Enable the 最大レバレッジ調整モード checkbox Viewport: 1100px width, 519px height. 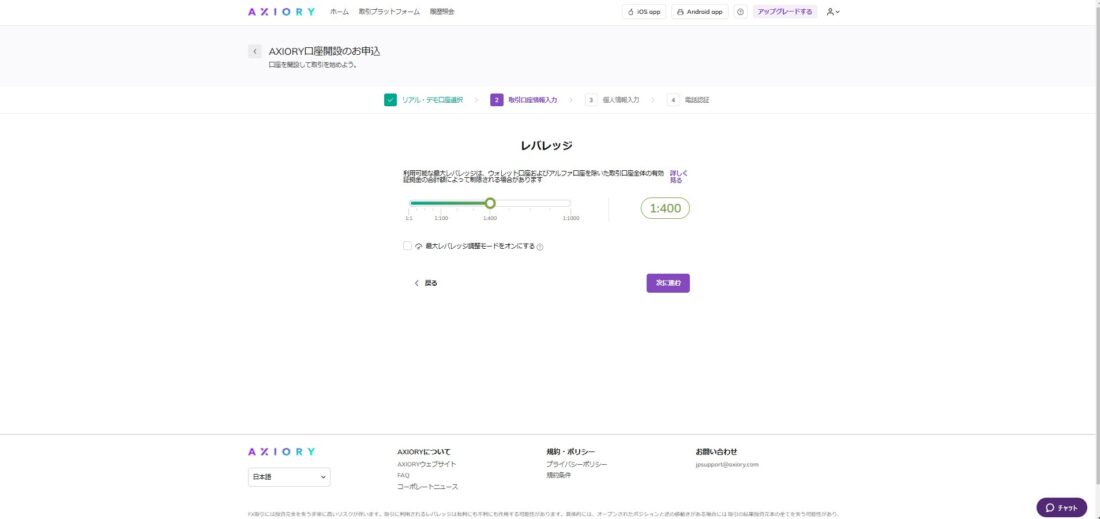click(x=407, y=245)
